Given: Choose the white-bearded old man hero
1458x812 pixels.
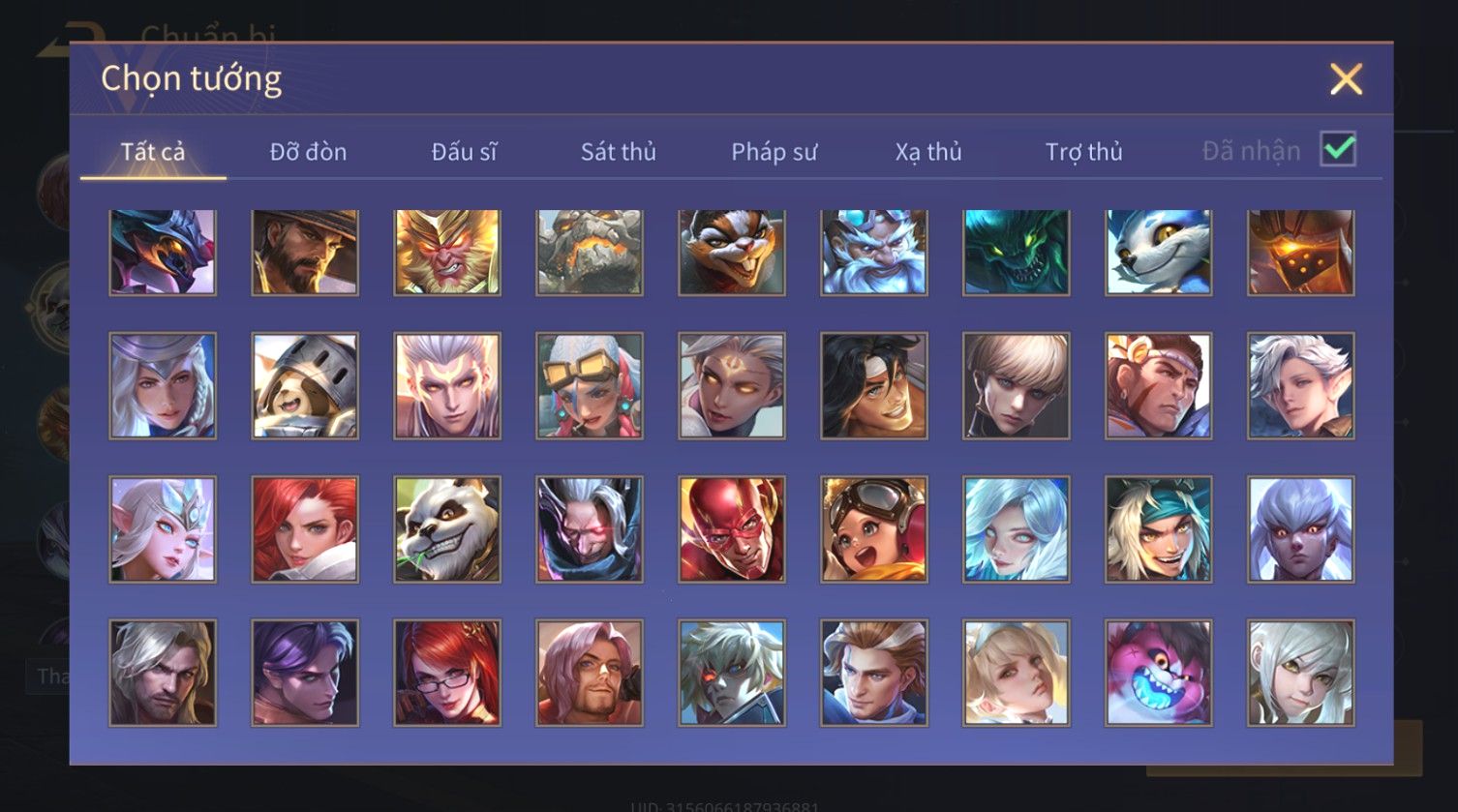Looking at the screenshot, I should coord(874,253).
